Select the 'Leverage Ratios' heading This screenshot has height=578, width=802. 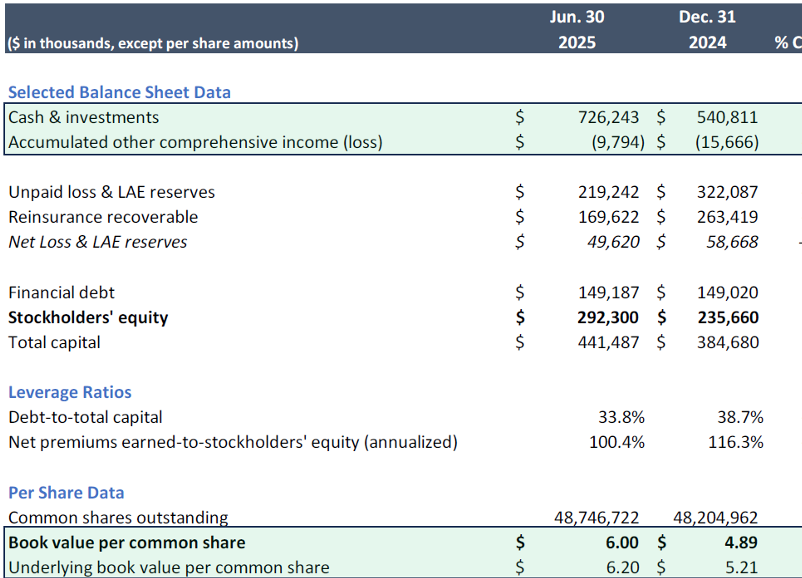point(70,392)
